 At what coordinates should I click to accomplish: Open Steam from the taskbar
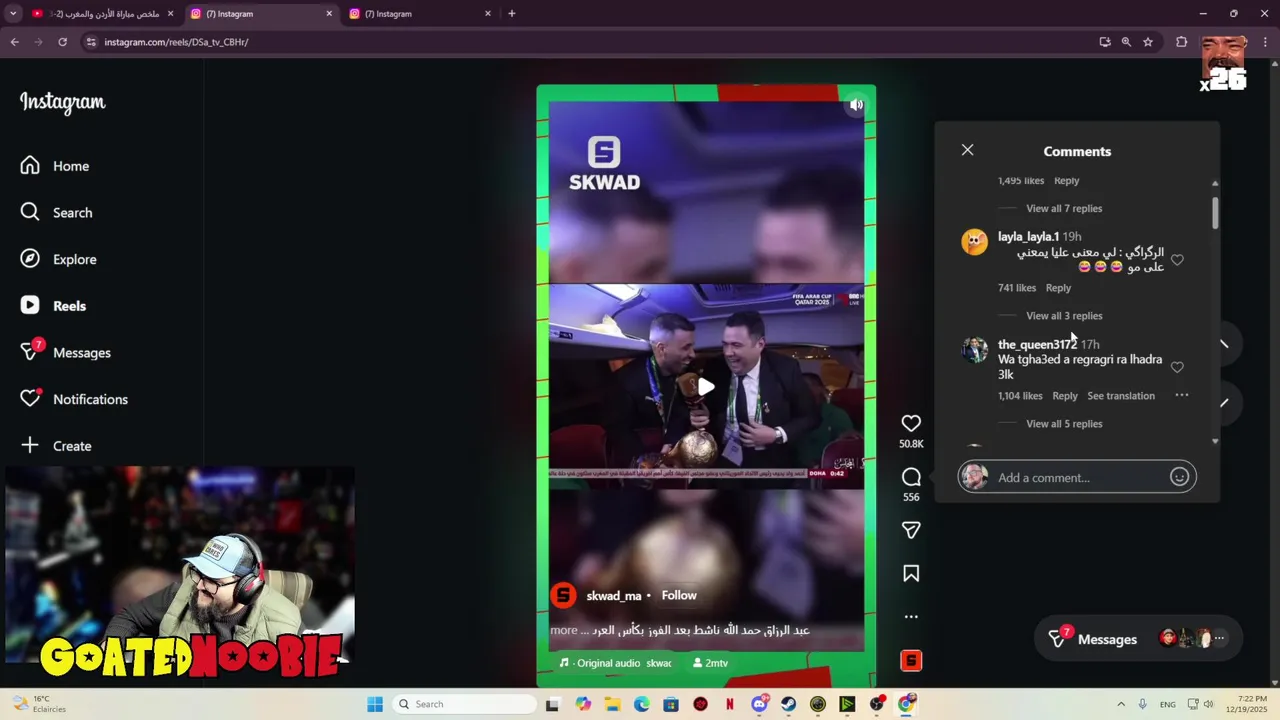[788, 704]
